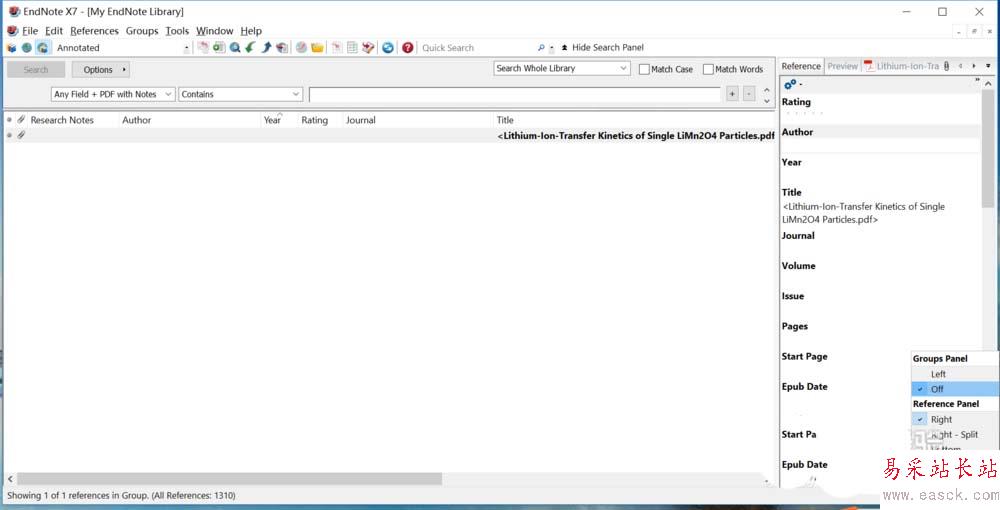1000x510 pixels.
Task: Click the EndNote icon left of File menu
Action: tap(13, 31)
